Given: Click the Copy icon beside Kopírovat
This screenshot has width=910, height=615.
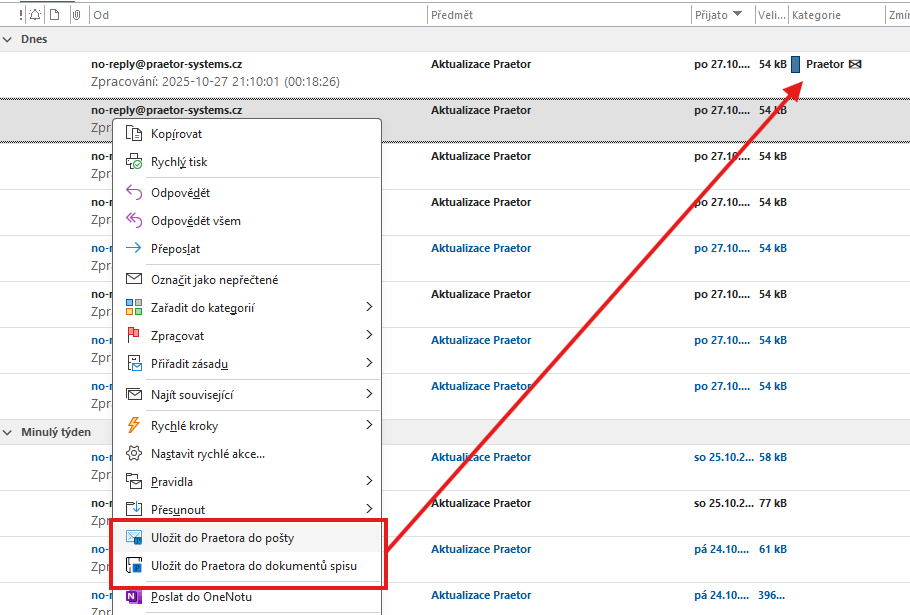Looking at the screenshot, I should [134, 134].
